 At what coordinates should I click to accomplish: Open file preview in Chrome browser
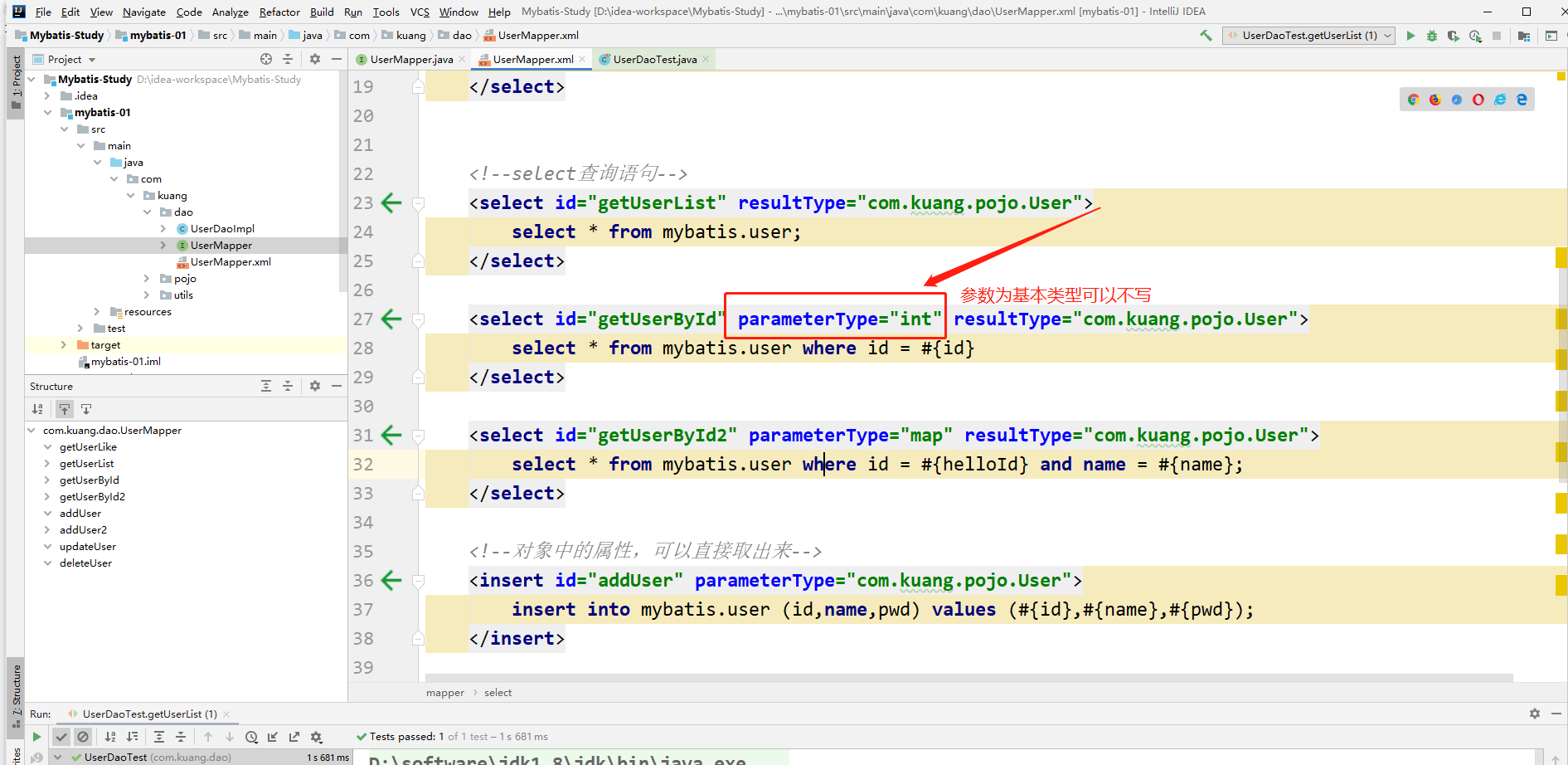(x=1414, y=100)
